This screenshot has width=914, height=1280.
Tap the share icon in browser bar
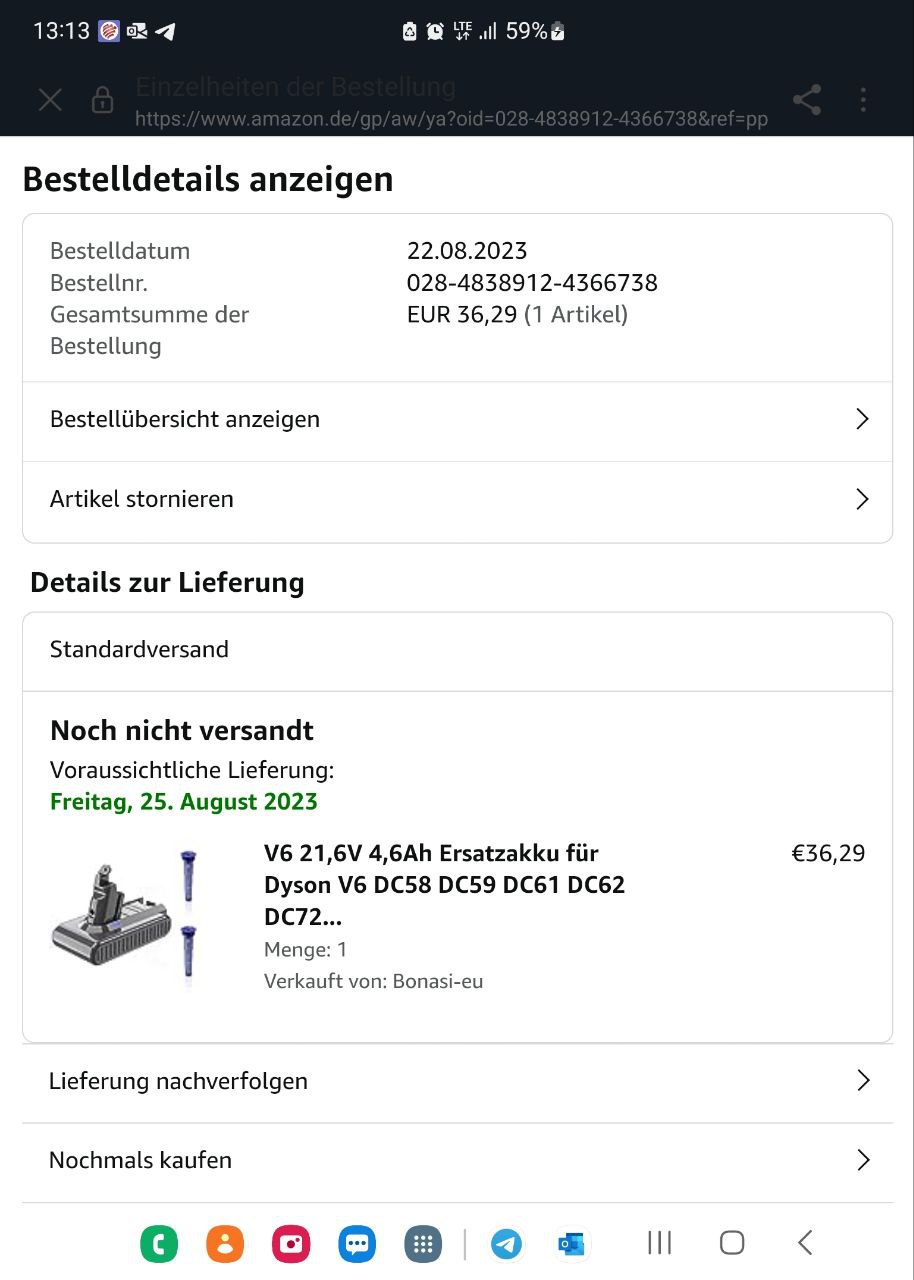(x=806, y=99)
